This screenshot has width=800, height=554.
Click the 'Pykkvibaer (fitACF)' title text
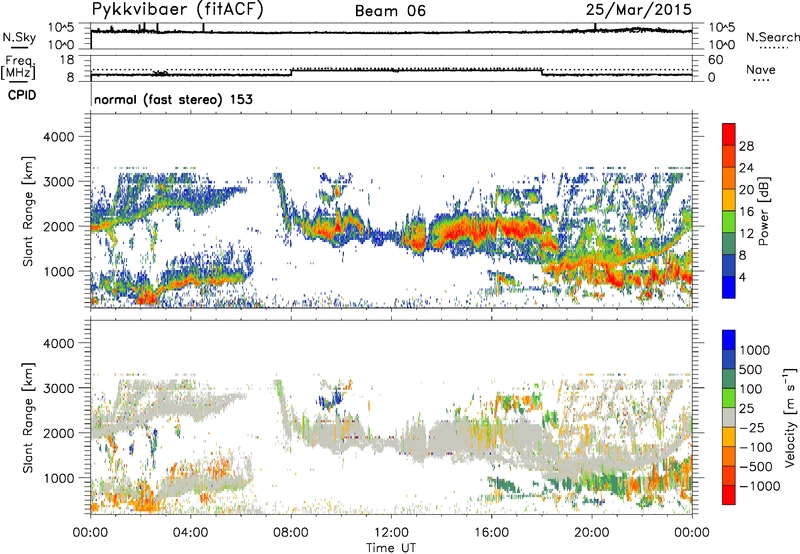click(x=178, y=9)
